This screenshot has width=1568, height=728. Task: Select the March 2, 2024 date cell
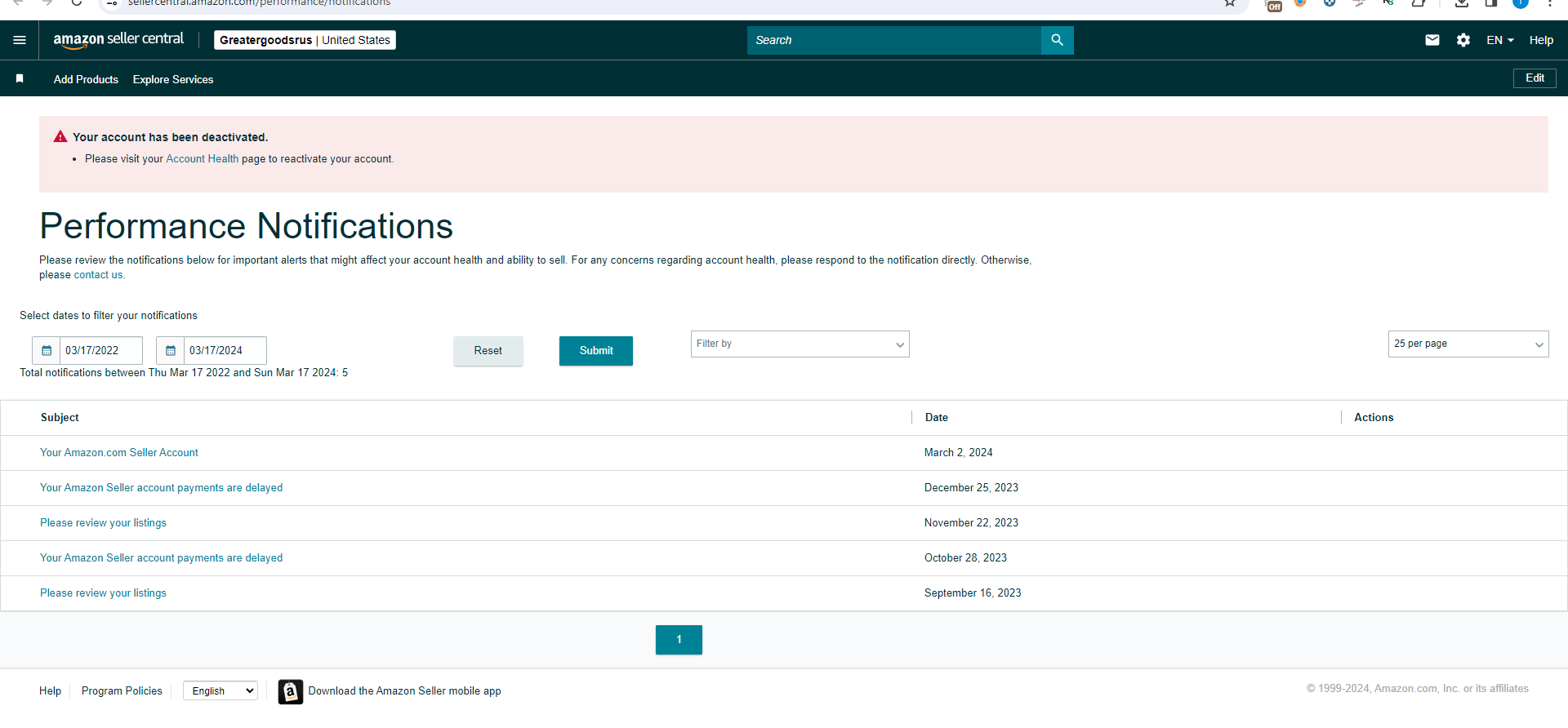tap(959, 452)
